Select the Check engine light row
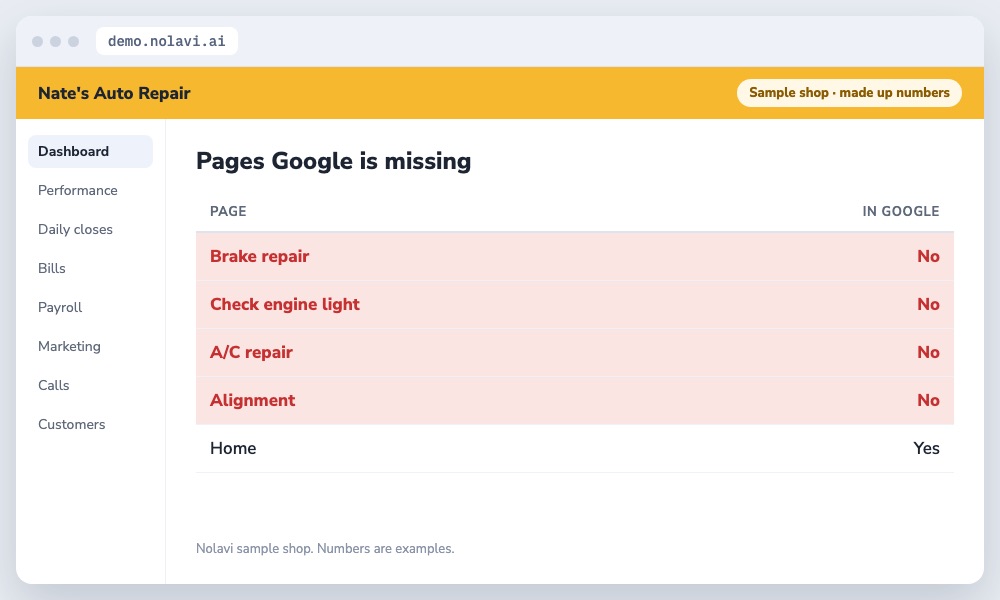This screenshot has height=600, width=1000. tap(575, 304)
